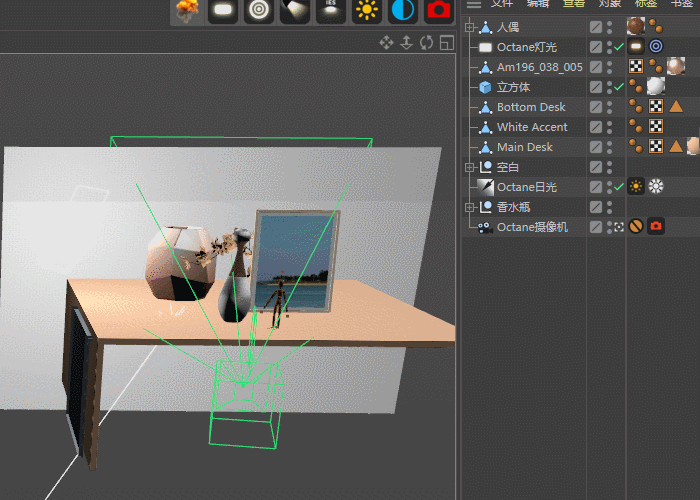Screen dimensions: 700x500
Task: Select the protection tag on Octane摄像机
Action: click(636, 226)
